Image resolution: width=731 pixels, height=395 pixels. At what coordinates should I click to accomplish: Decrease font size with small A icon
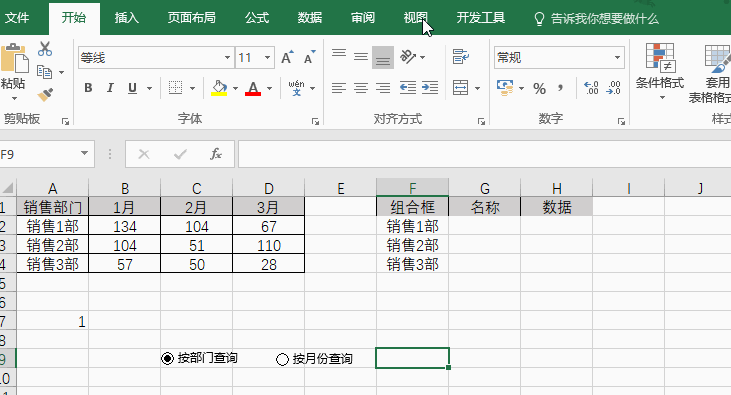coord(310,57)
